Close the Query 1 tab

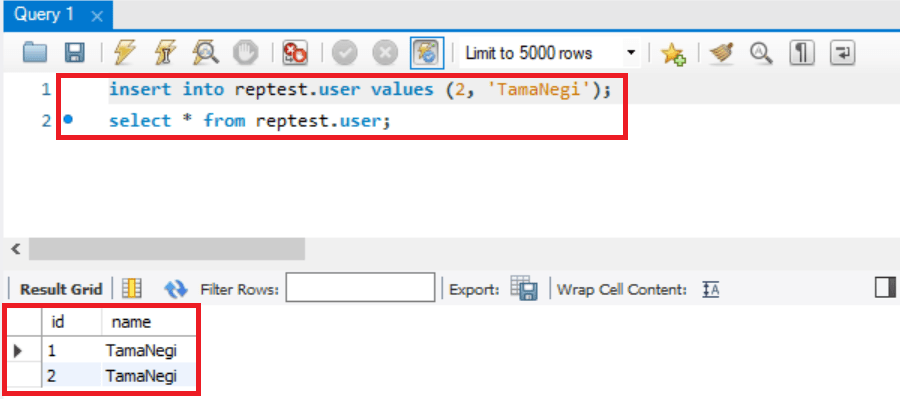97,16
